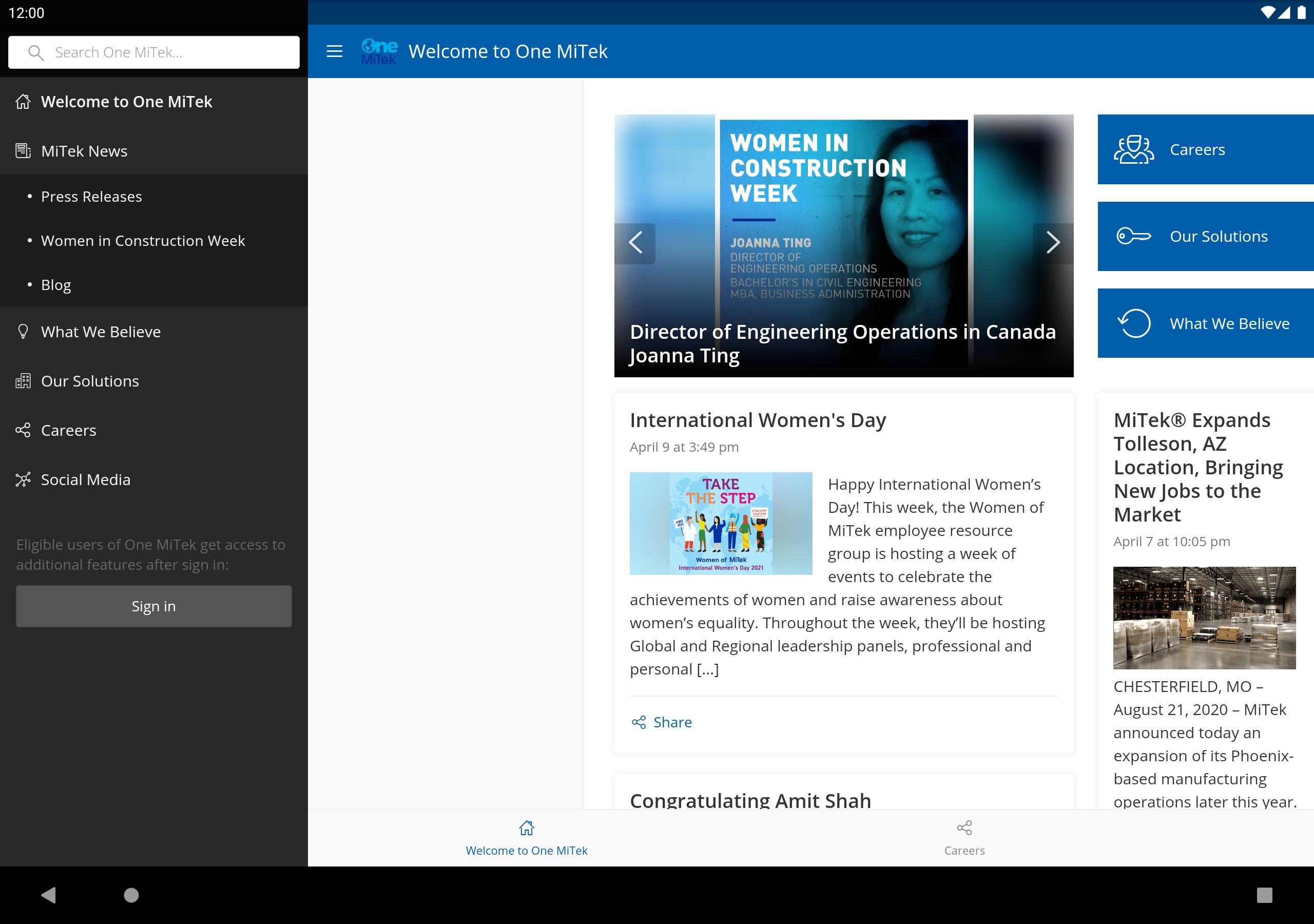Viewport: 1314px width, 924px height.
Task: Click the Director of Engineering Operations caption
Action: 842,343
